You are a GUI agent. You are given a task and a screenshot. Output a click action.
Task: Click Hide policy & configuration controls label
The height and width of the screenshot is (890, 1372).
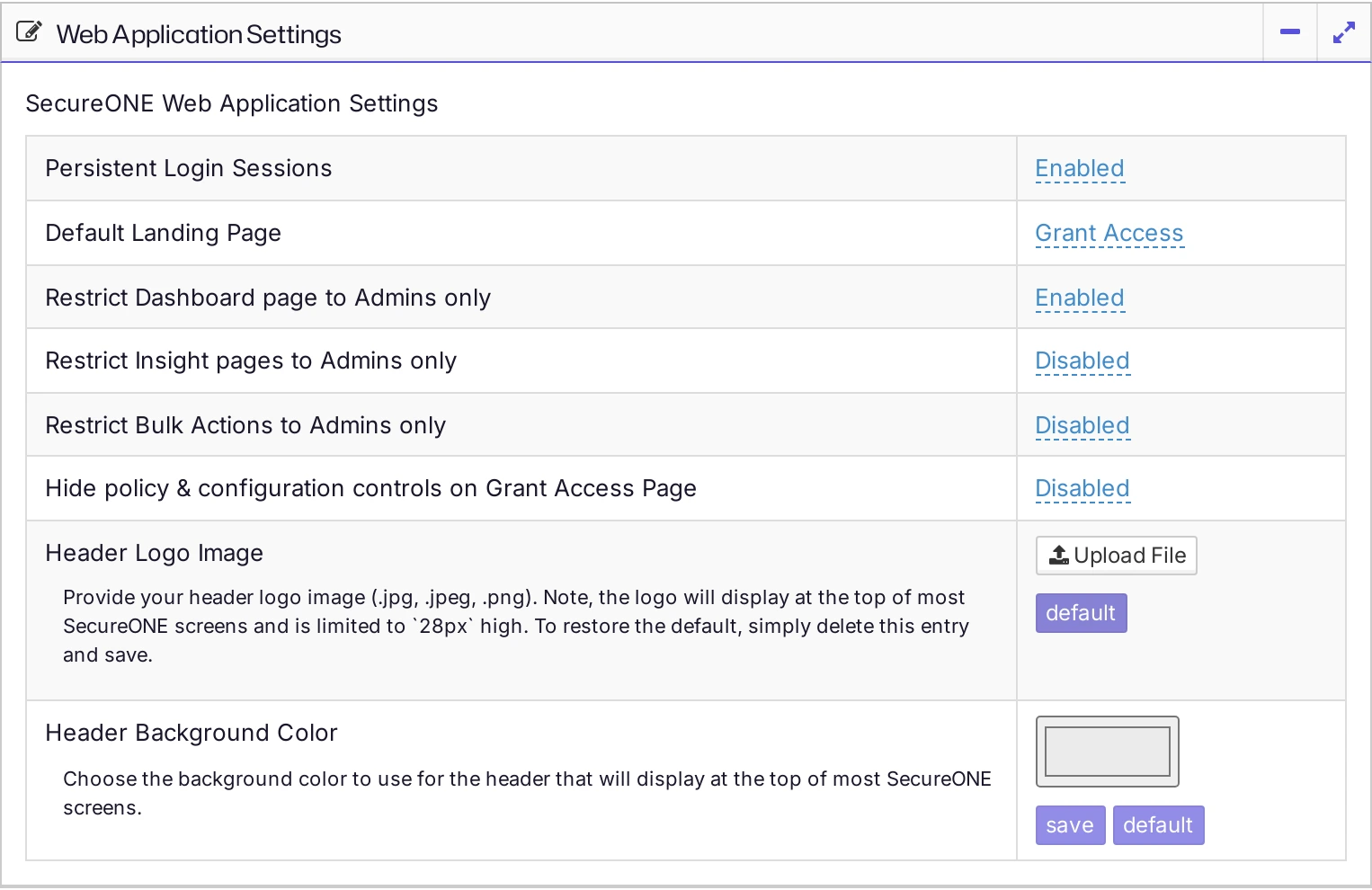pyautogui.click(x=371, y=489)
